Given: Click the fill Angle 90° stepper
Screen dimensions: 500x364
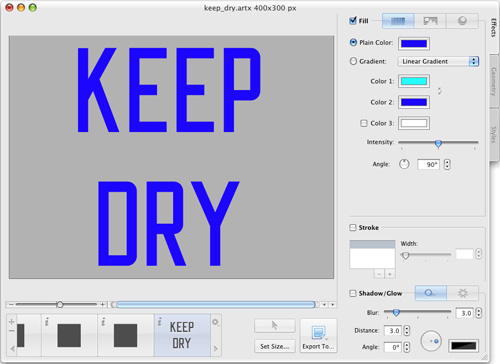Looking at the screenshot, I should tap(447, 164).
